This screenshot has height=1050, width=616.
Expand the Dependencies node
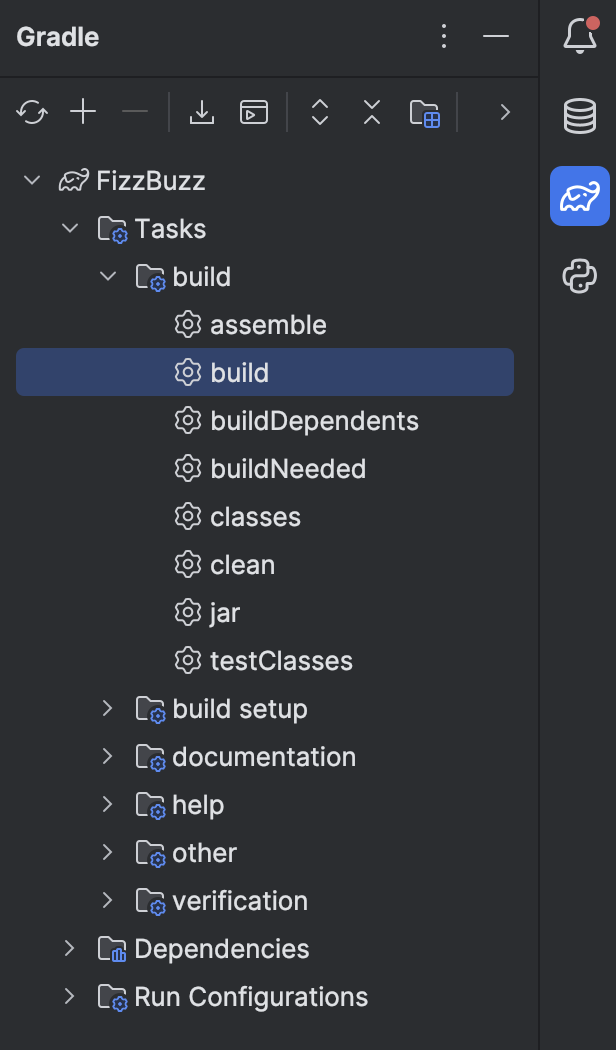pyautogui.click(x=69, y=948)
